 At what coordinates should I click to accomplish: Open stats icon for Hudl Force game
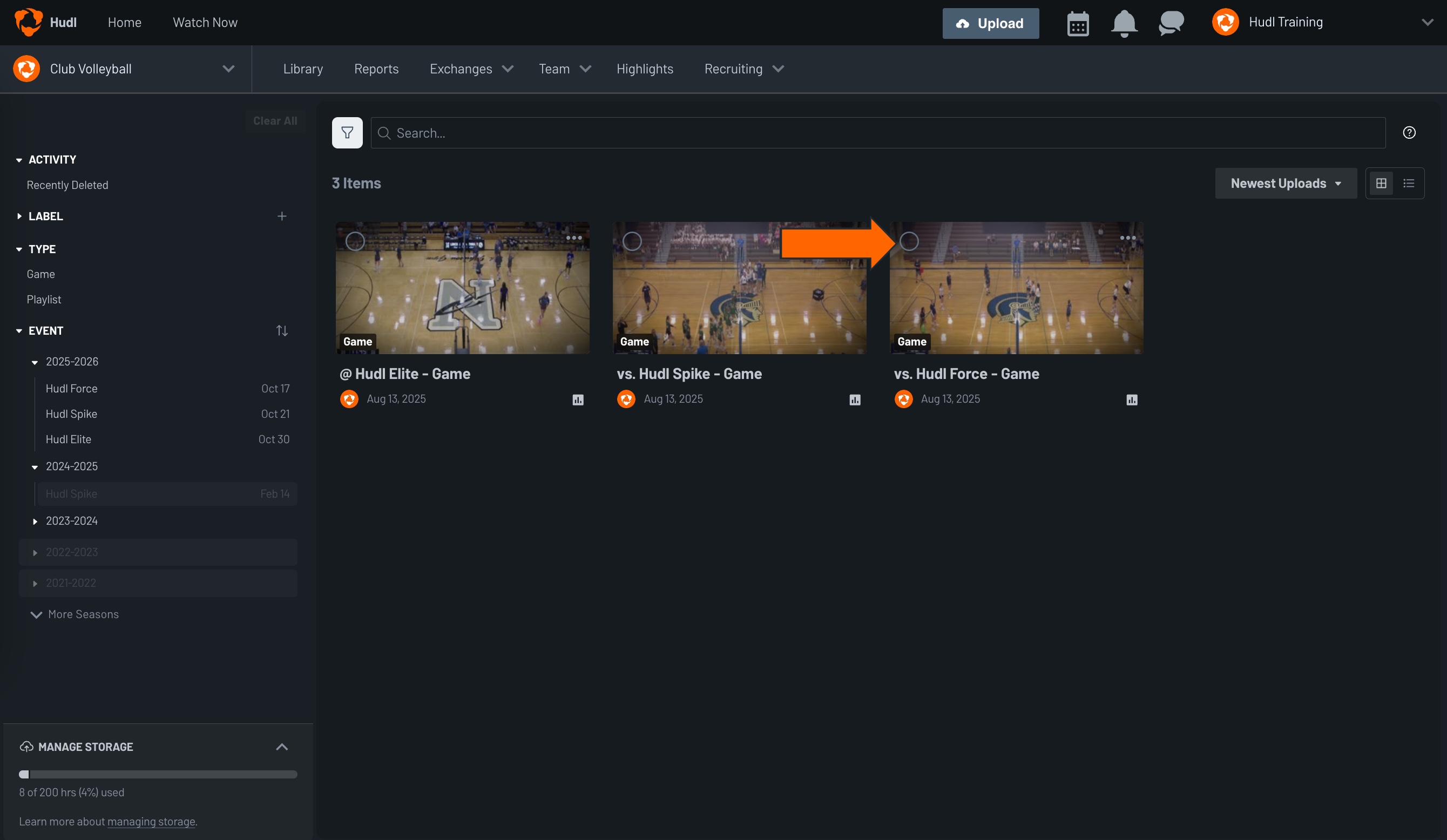[1132, 399]
